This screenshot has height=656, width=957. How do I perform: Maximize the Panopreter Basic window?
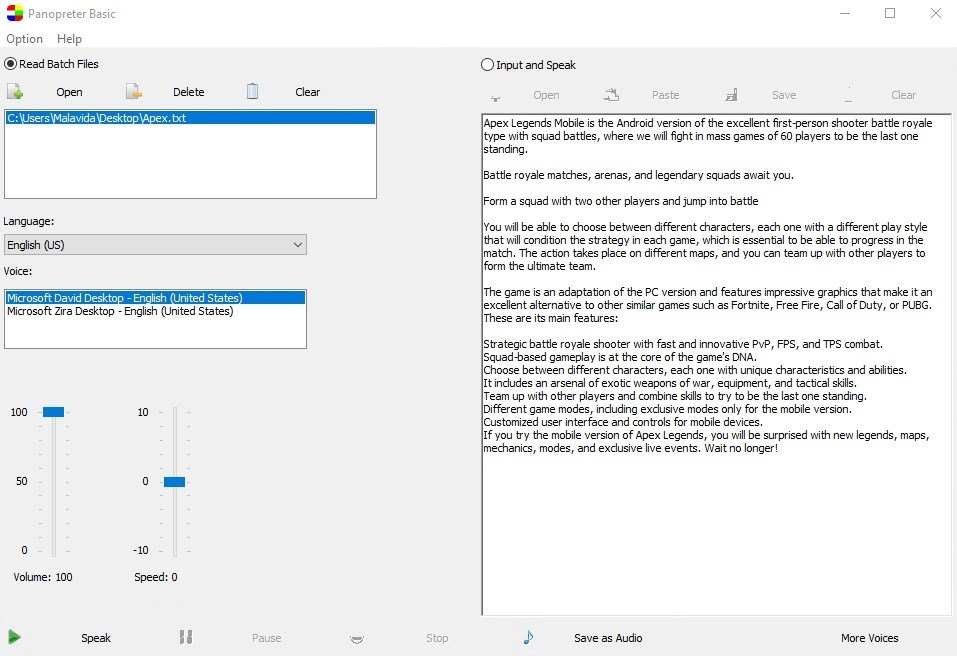[x=890, y=13]
